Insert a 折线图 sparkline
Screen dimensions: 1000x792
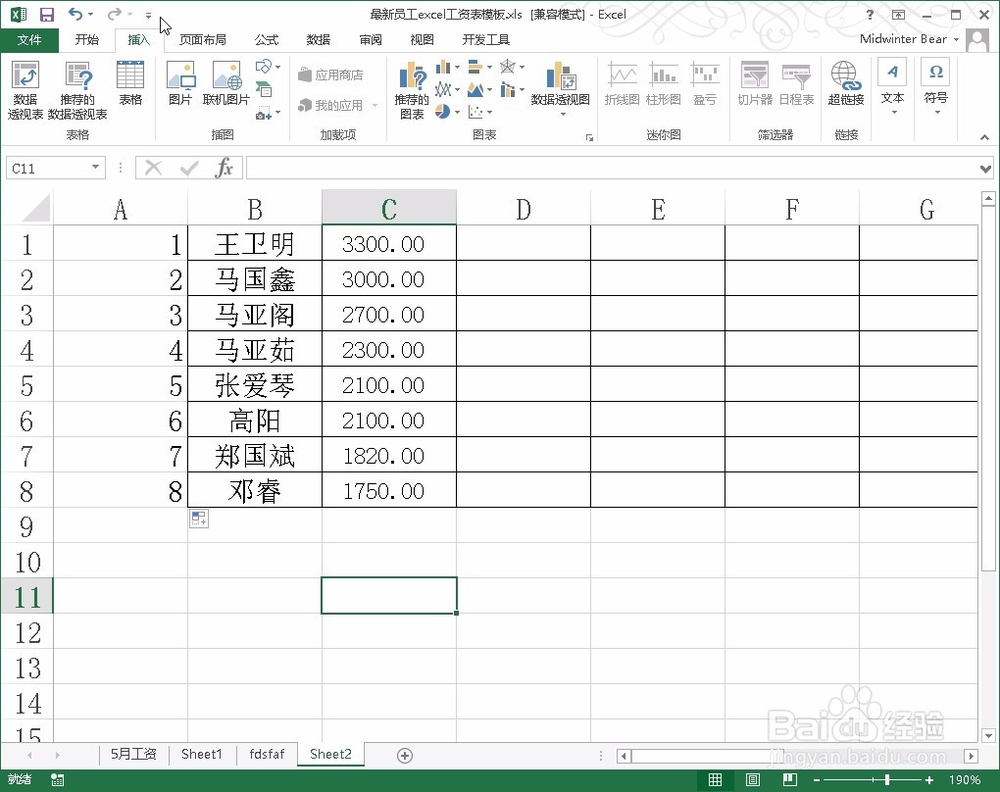point(621,88)
